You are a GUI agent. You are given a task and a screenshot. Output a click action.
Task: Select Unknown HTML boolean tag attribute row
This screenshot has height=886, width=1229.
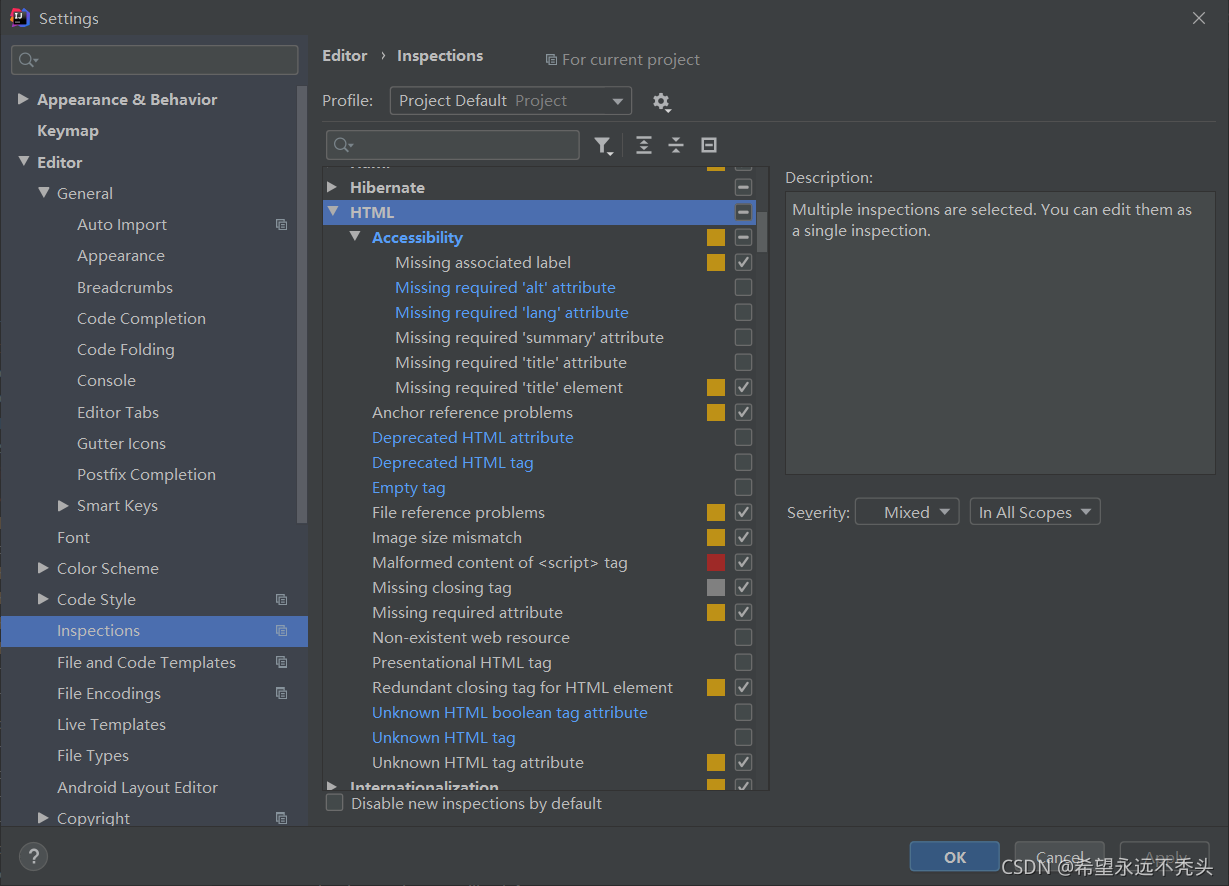(540, 712)
